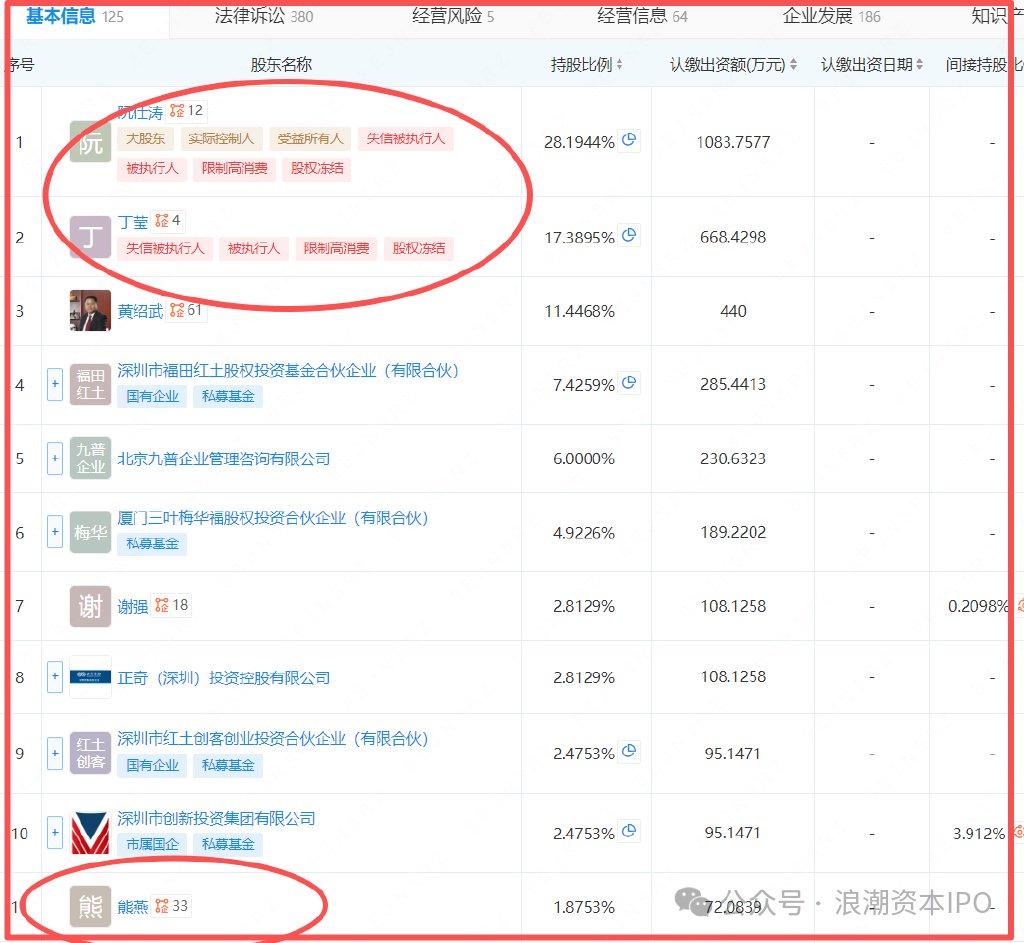Expand row 6 厦门三叶梅华福 details

(55, 532)
